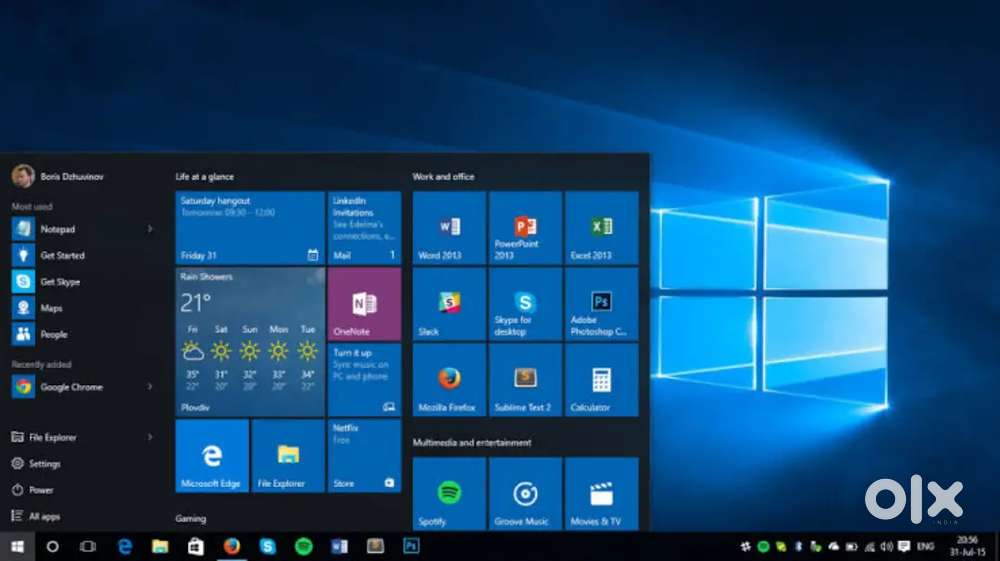The image size is (1000, 561).
Task: Click the battery icon in system tray
Action: 851,546
